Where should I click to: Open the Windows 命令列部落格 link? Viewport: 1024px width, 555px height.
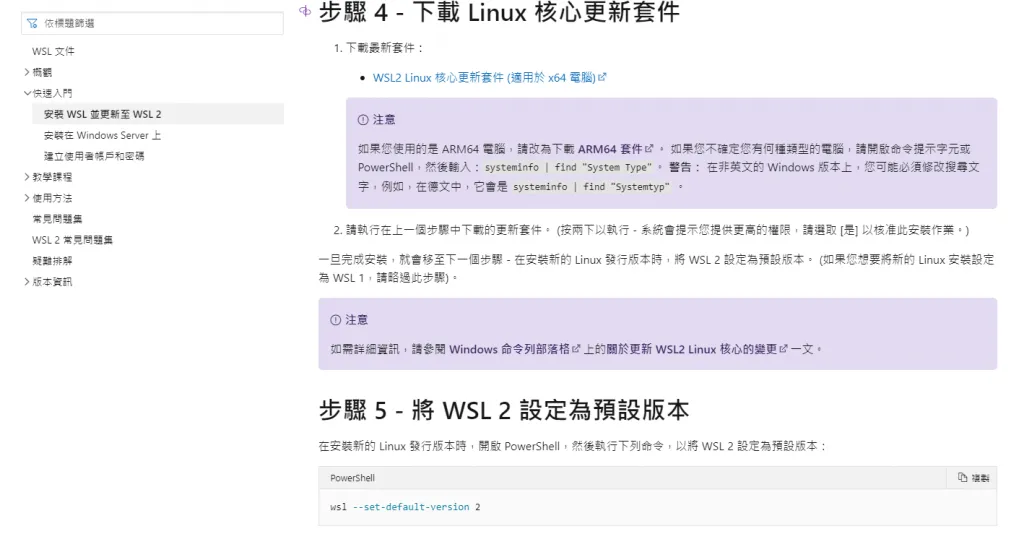(x=509, y=349)
